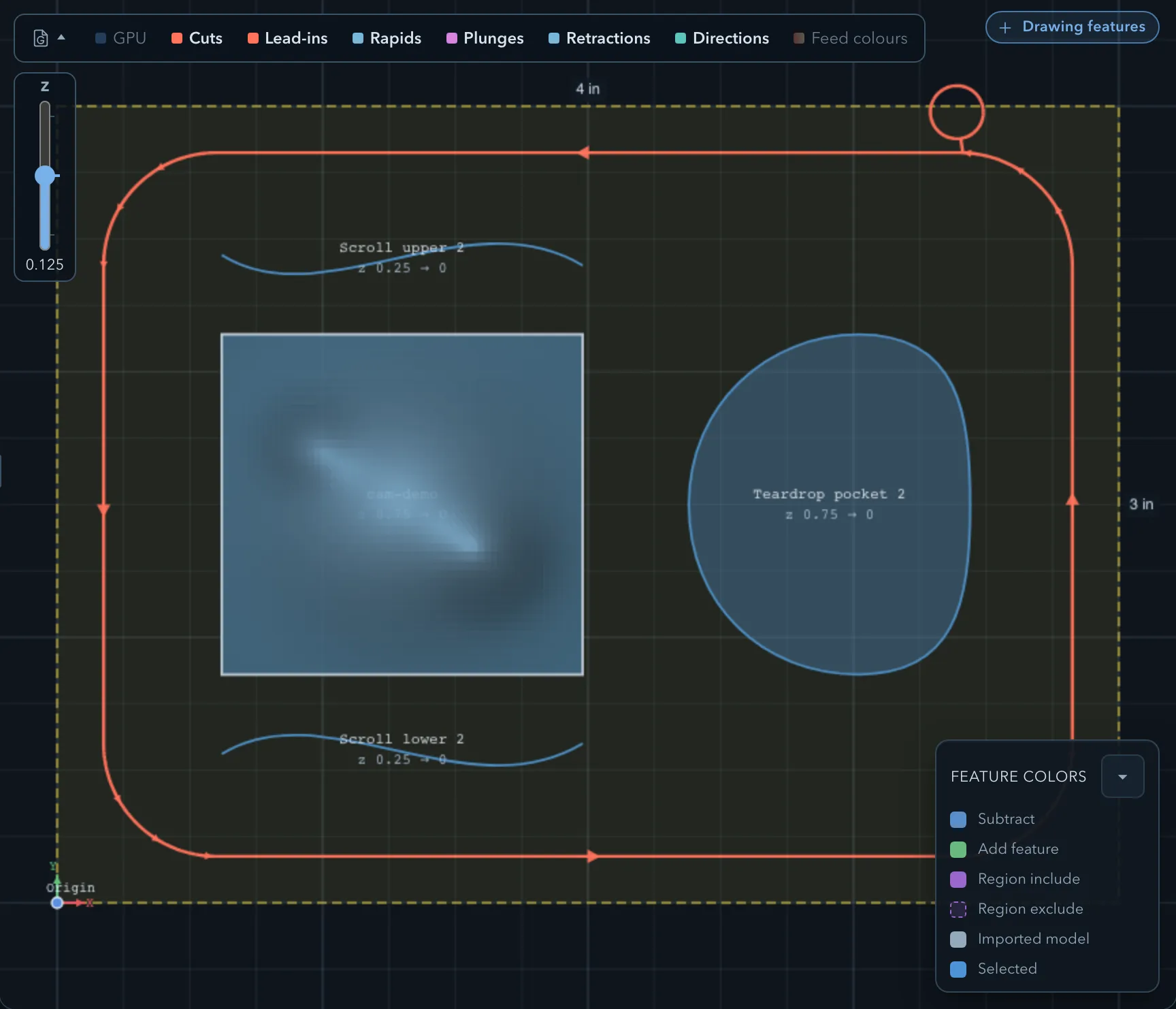The height and width of the screenshot is (1009, 1176).
Task: Hide the Rapids toolpath moves
Action: [x=387, y=38]
